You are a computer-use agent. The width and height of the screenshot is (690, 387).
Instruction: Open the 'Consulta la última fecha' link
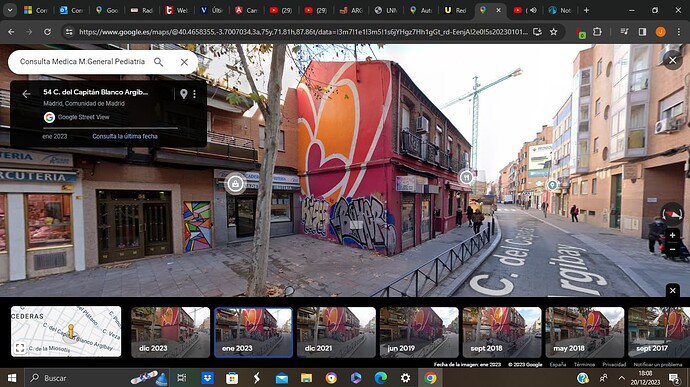point(125,136)
